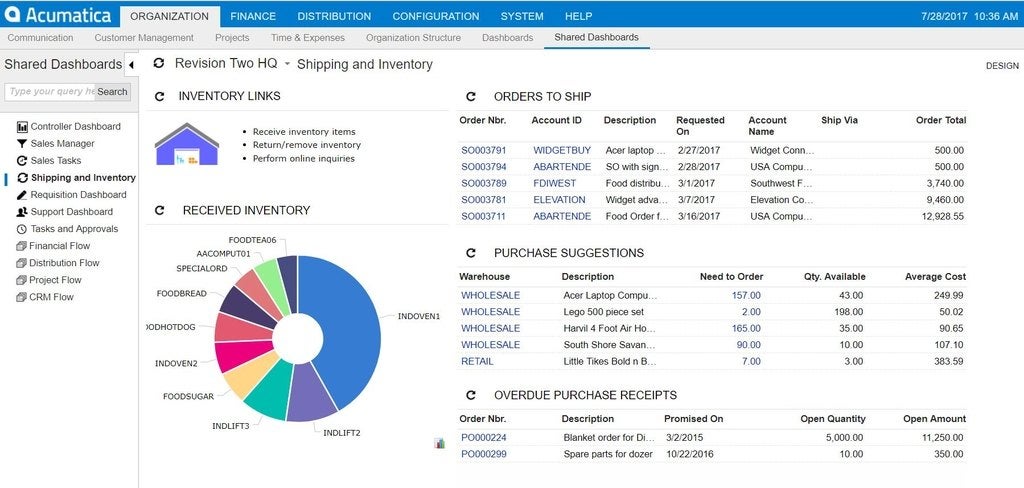Screen dimensions: 1024x488
Task: Open sales order SO003791
Action: [x=483, y=150]
